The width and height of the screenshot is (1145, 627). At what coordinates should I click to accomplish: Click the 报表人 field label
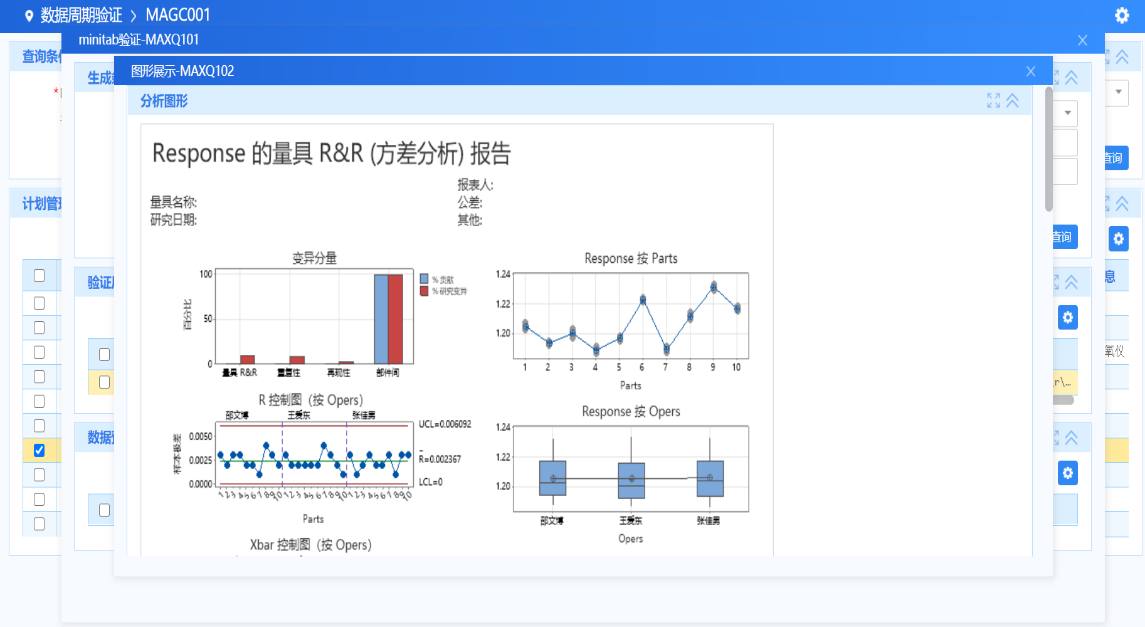(475, 185)
